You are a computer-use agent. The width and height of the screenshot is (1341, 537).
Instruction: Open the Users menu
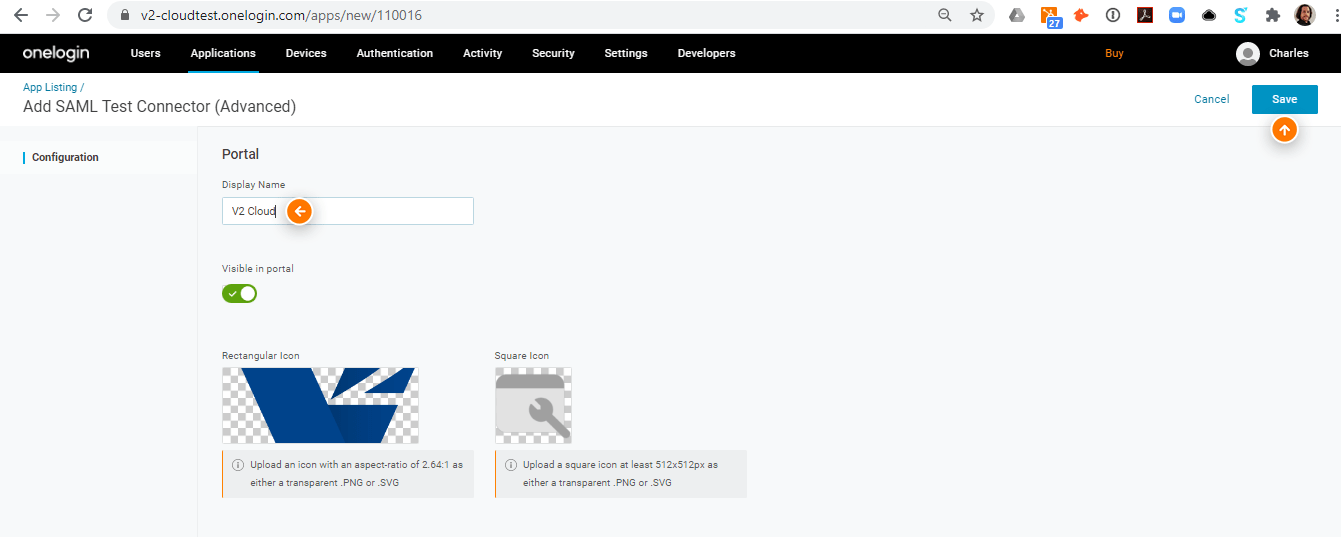[x=145, y=53]
